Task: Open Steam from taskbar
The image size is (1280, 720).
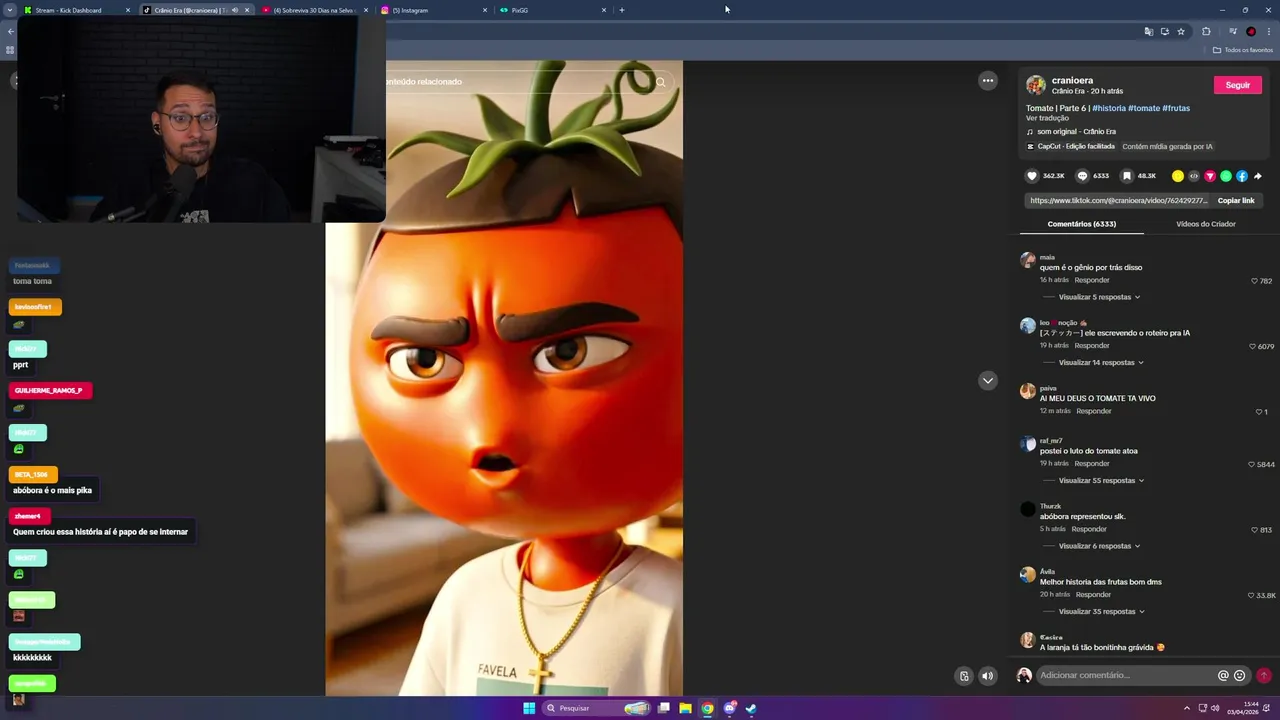Action: coord(751,708)
